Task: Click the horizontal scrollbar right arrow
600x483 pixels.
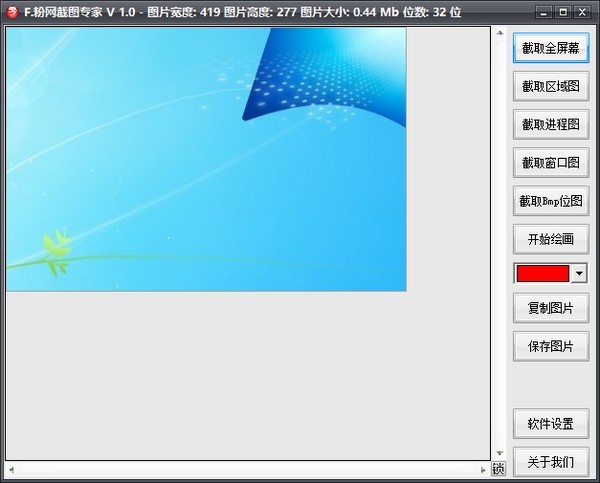Action: point(484,469)
